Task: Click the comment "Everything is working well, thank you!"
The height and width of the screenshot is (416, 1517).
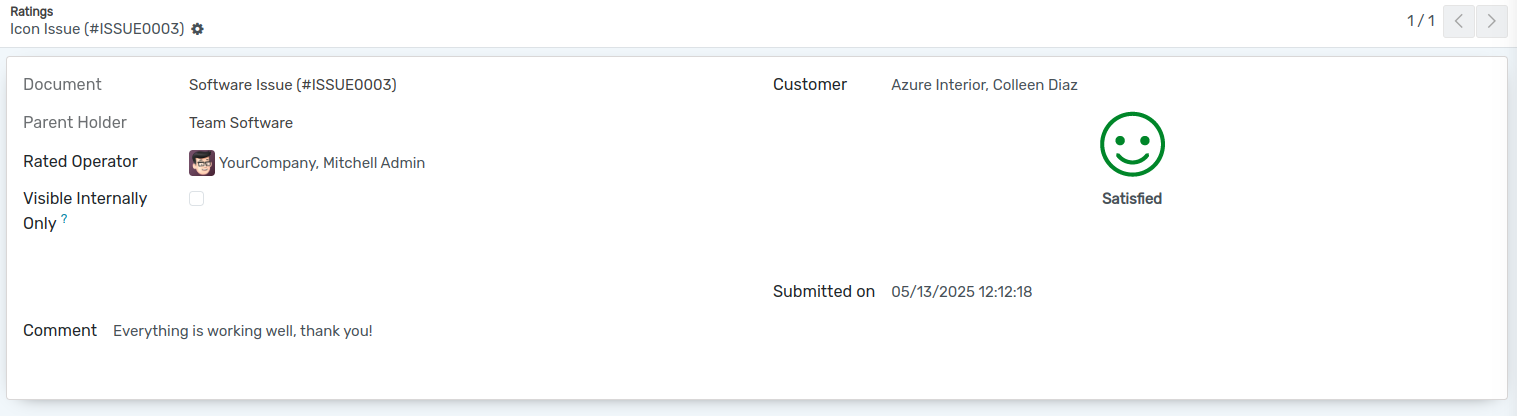Action: [x=242, y=331]
